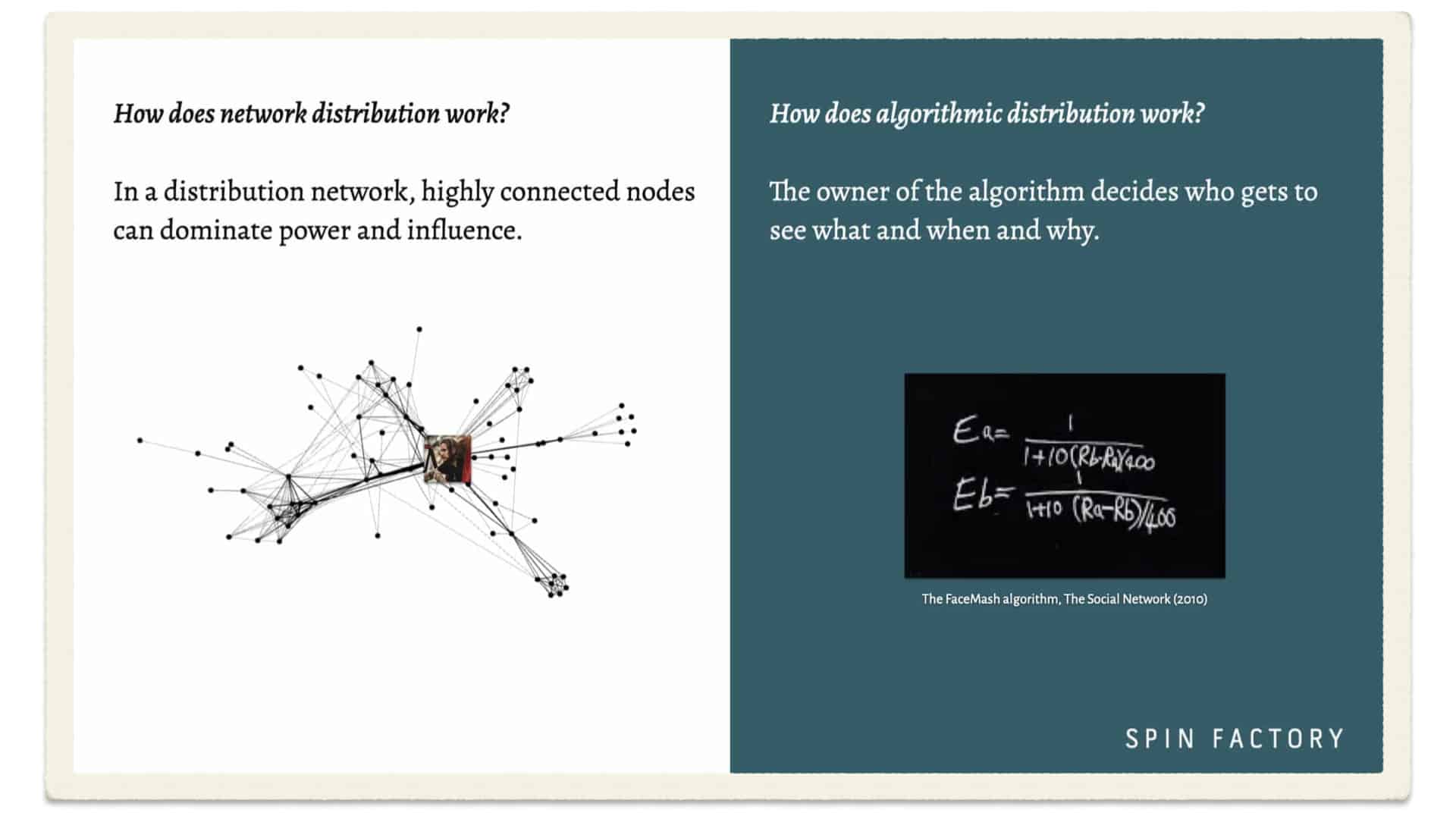1456x819 pixels.
Task: Click the FaceMash algorithm formula image
Action: (1063, 475)
